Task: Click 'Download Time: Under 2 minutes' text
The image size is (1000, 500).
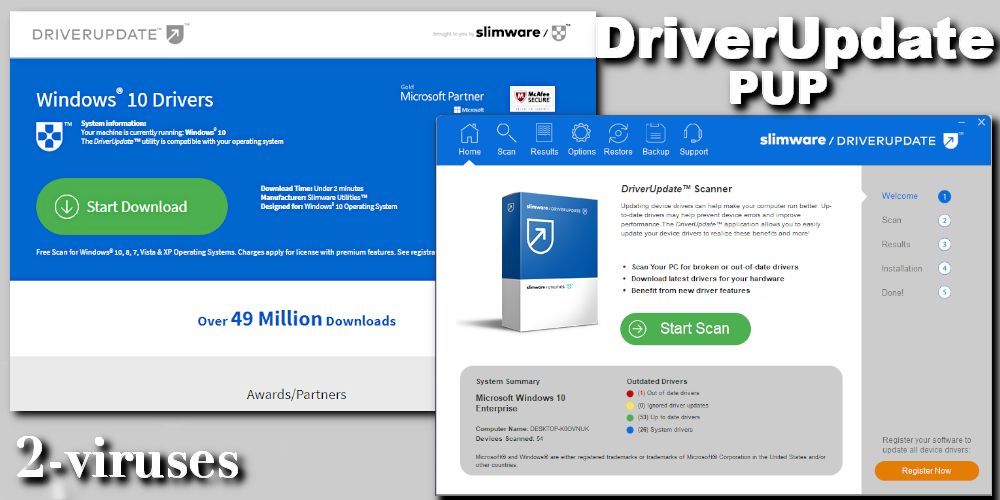Action: [x=312, y=188]
